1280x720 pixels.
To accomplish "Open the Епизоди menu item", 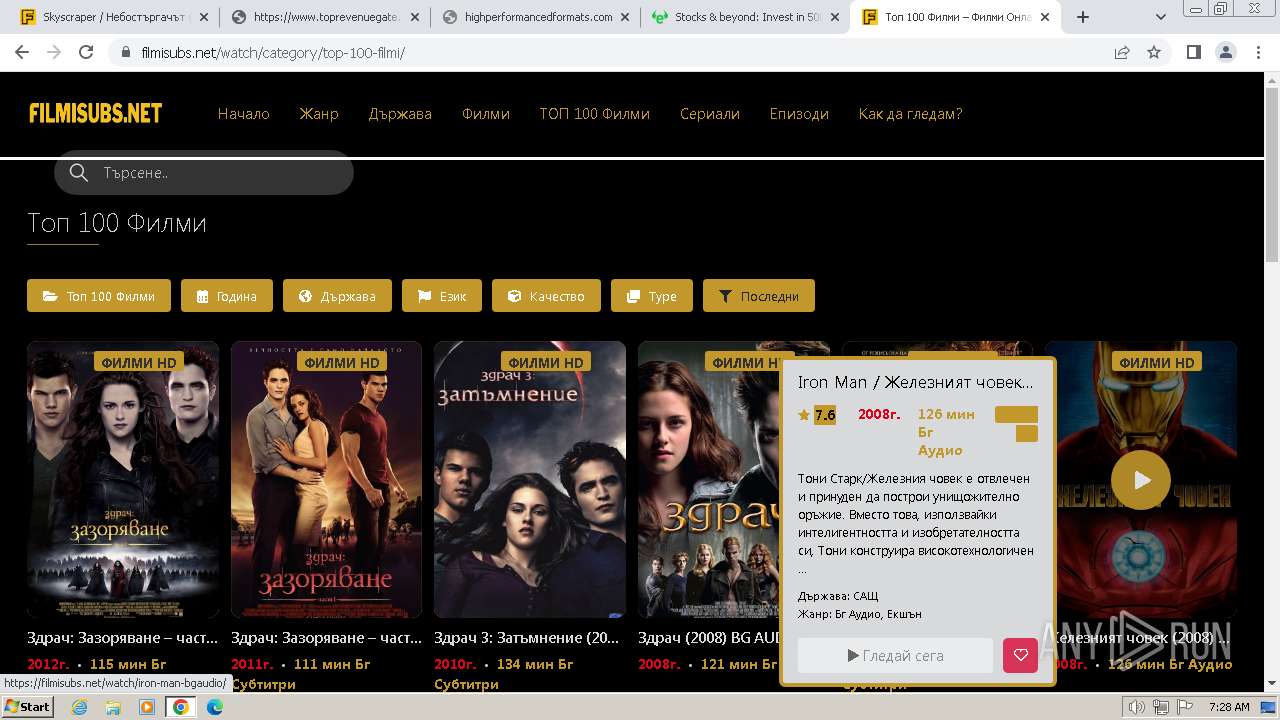I will (x=799, y=114).
